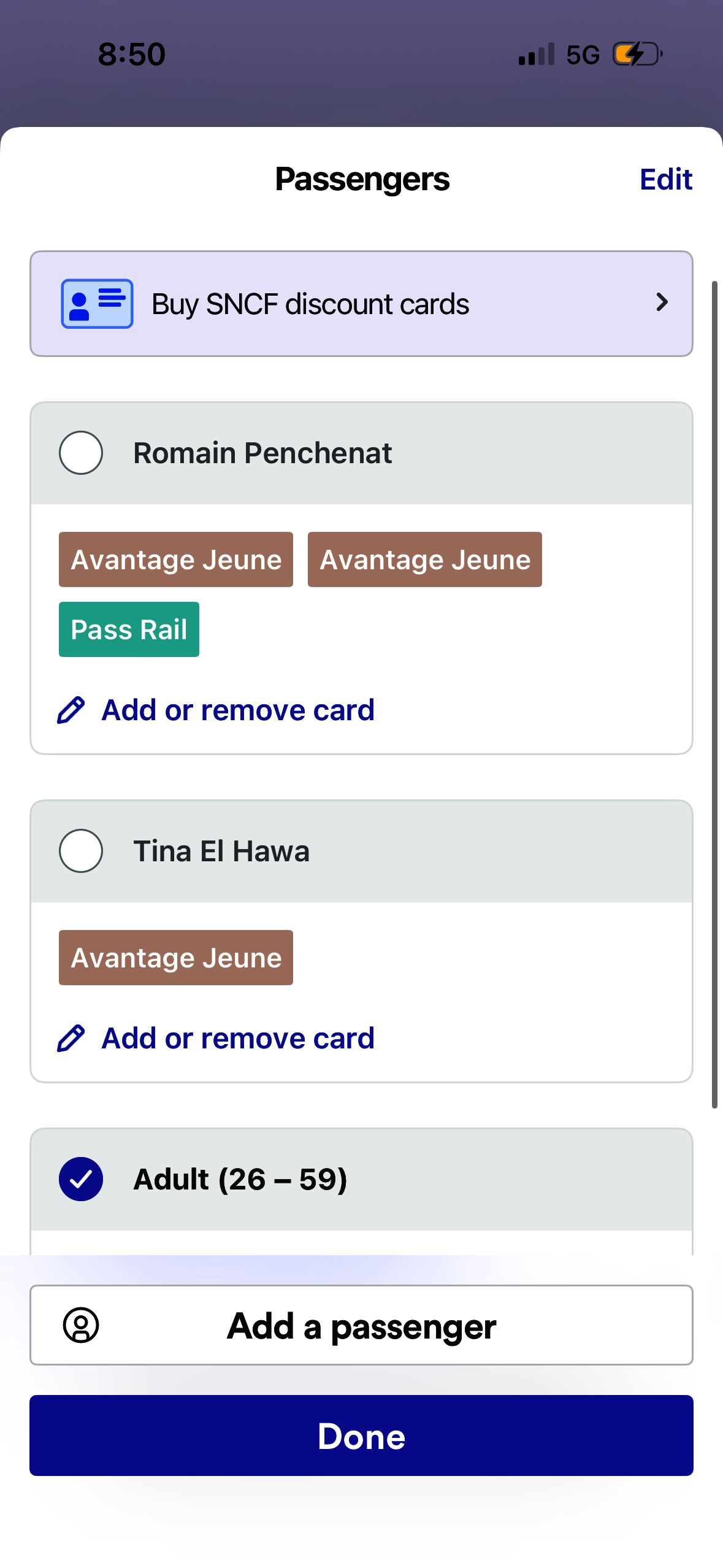This screenshot has width=723, height=1568.
Task: Tap the battery charging icon in status bar
Action: pos(638,54)
